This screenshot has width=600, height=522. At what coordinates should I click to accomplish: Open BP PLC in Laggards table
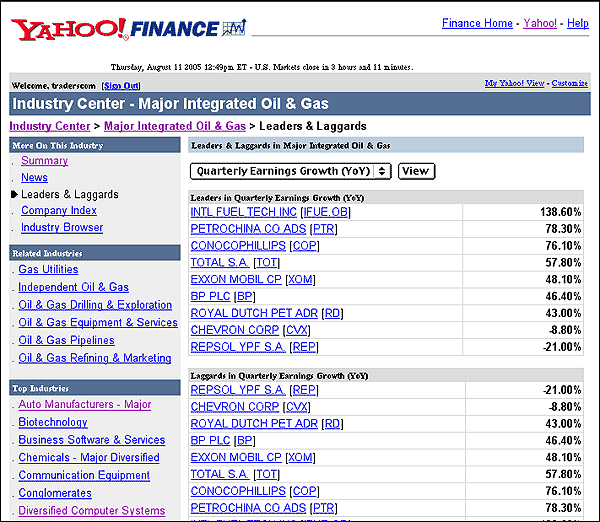point(210,440)
